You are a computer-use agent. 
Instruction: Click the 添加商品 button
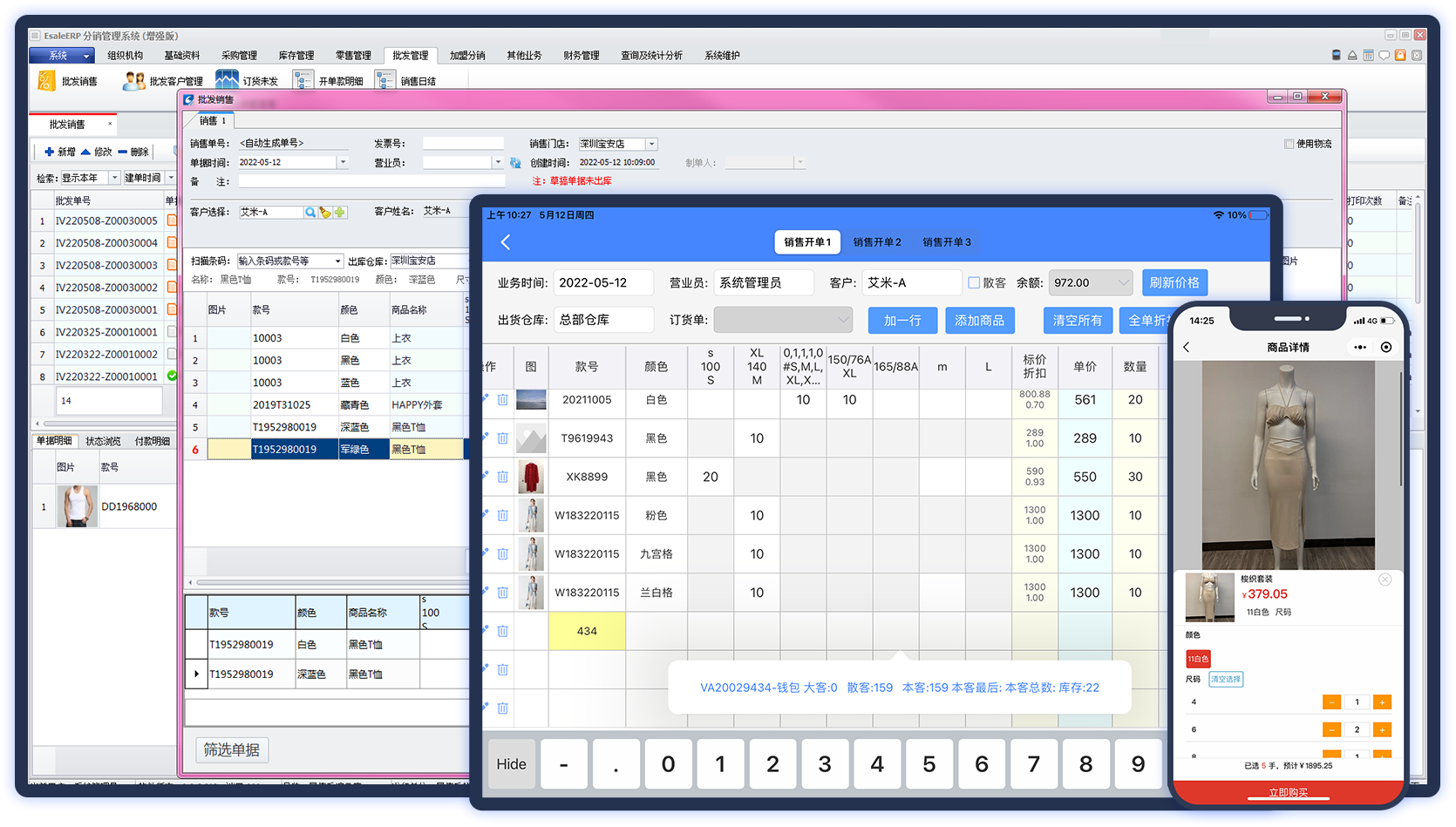point(978,321)
